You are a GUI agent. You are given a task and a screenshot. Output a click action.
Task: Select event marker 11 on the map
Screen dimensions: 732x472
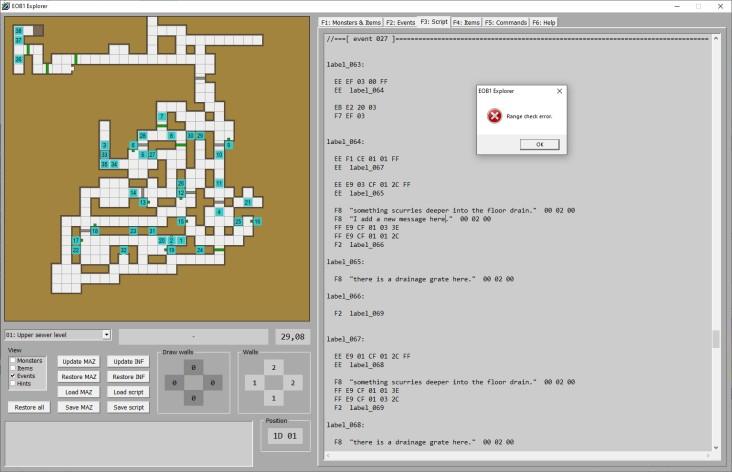pos(219,184)
